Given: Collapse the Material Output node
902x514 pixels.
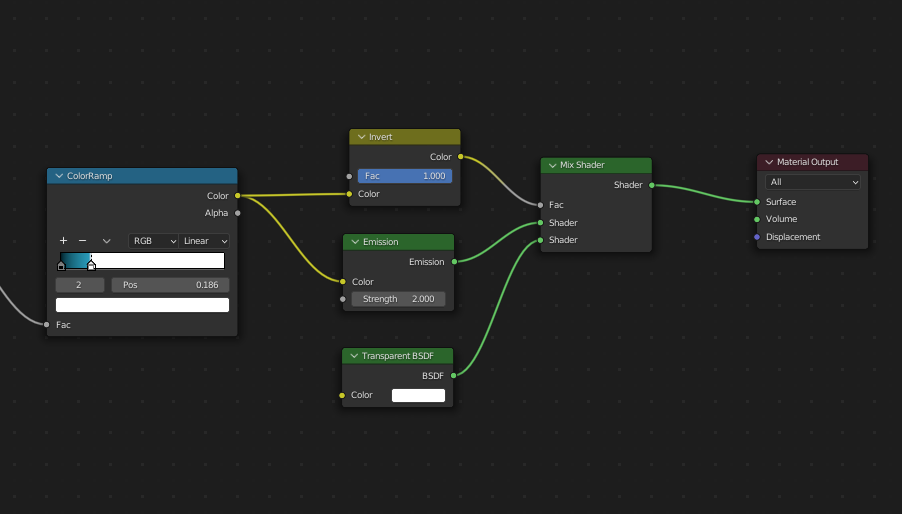Looking at the screenshot, I should pos(769,162).
